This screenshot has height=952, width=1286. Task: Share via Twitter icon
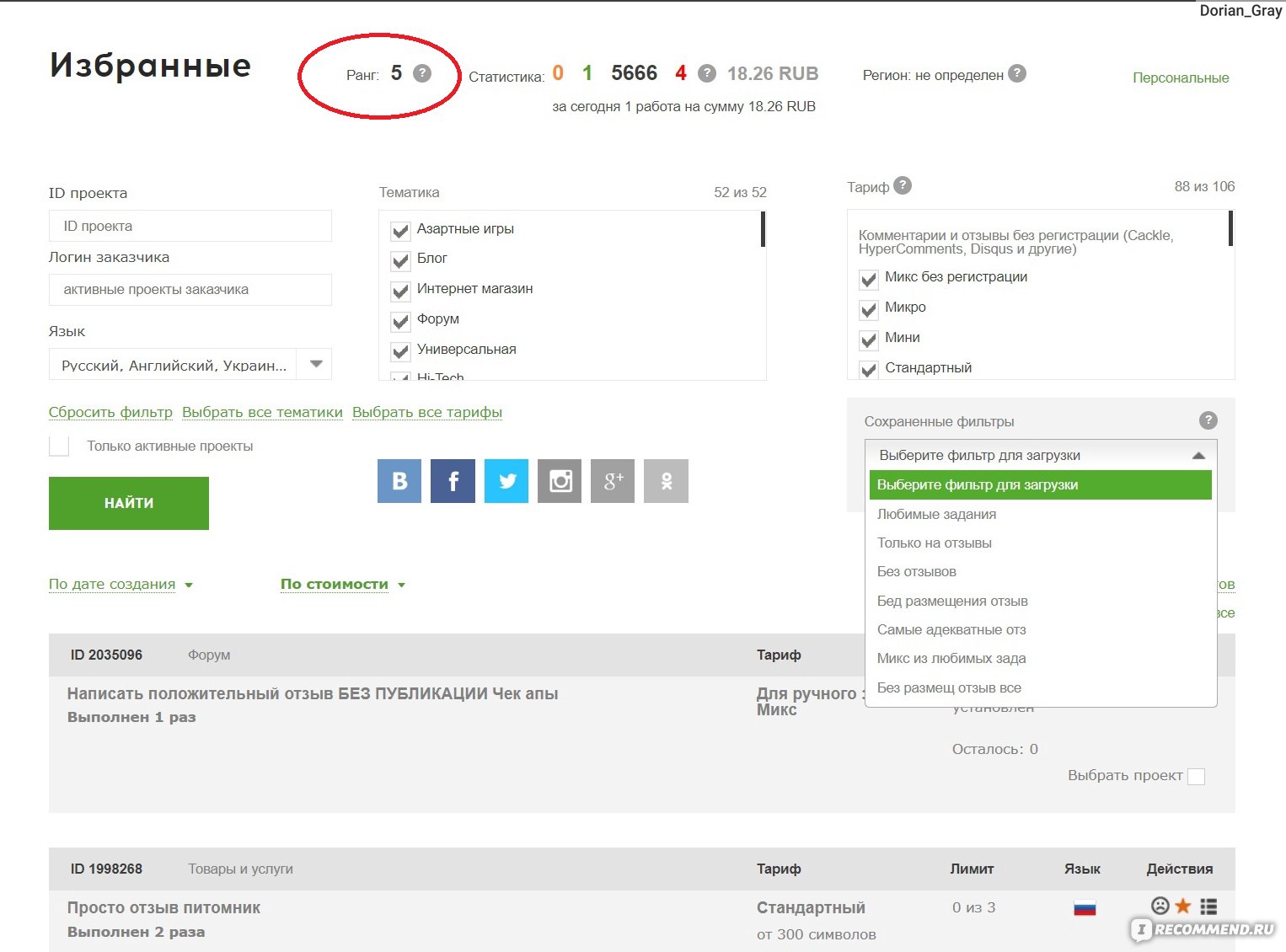coord(506,481)
